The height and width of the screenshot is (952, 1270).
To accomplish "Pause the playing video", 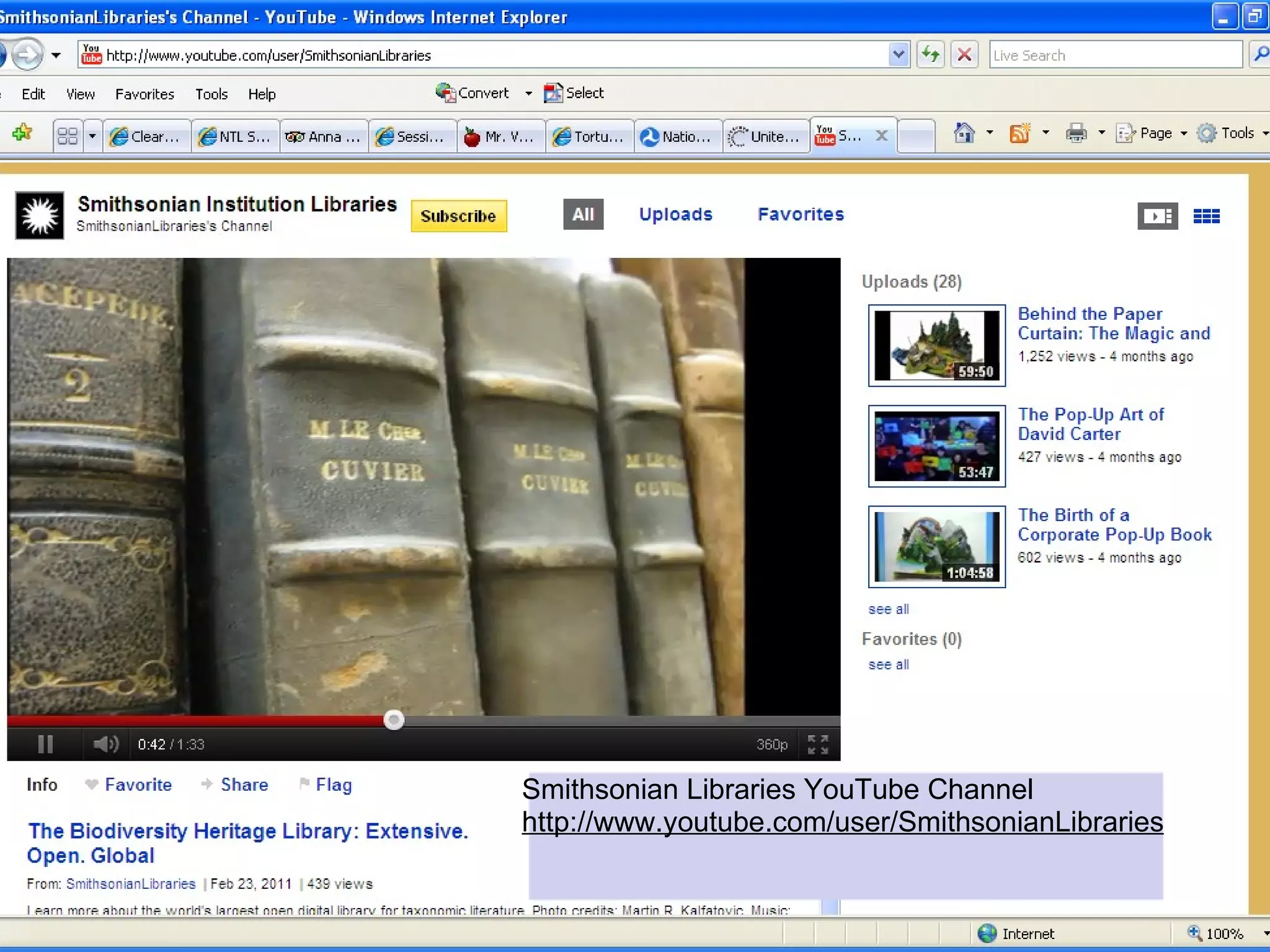I will (x=45, y=744).
